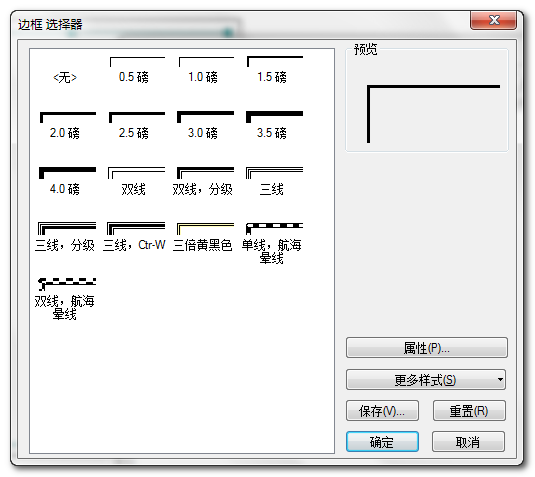
Task: Close the 边框 选择器 dialog
Action: click(x=493, y=20)
